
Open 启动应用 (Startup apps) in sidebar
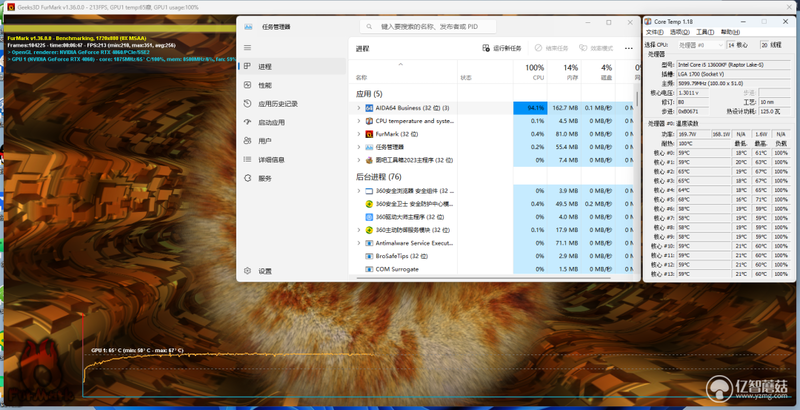292,122
